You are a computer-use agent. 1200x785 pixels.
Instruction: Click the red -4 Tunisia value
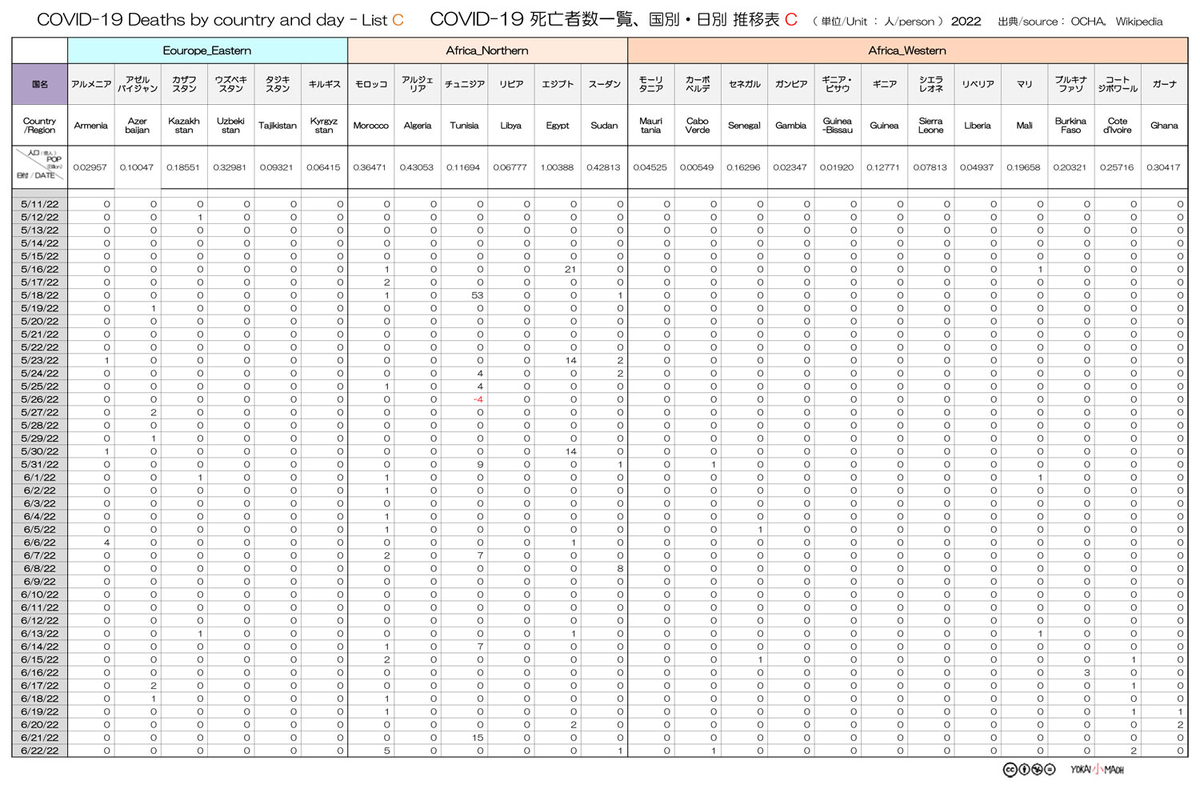point(479,399)
